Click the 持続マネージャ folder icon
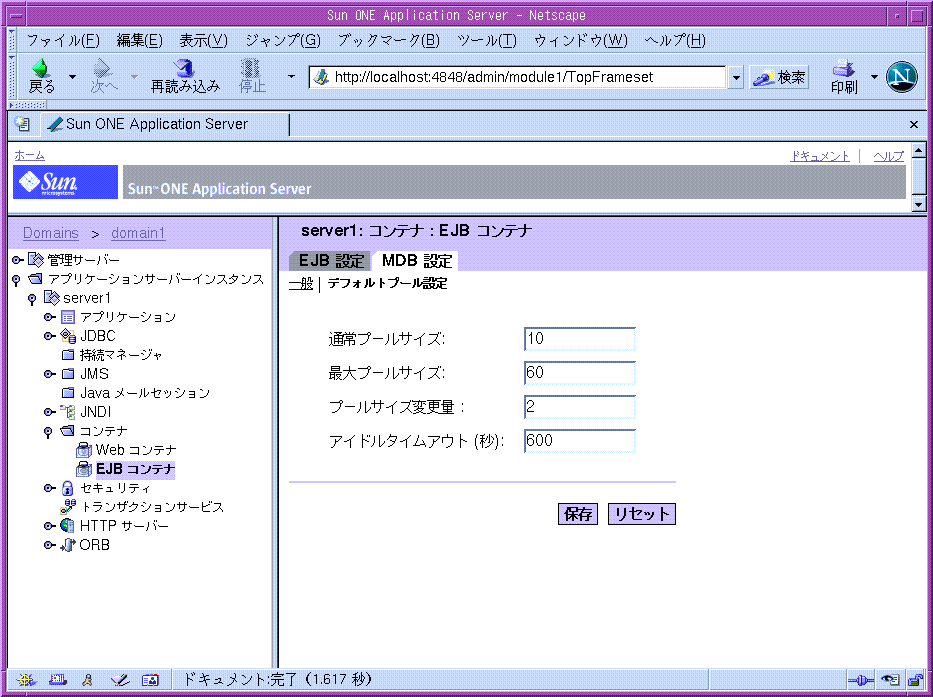 click(68, 355)
